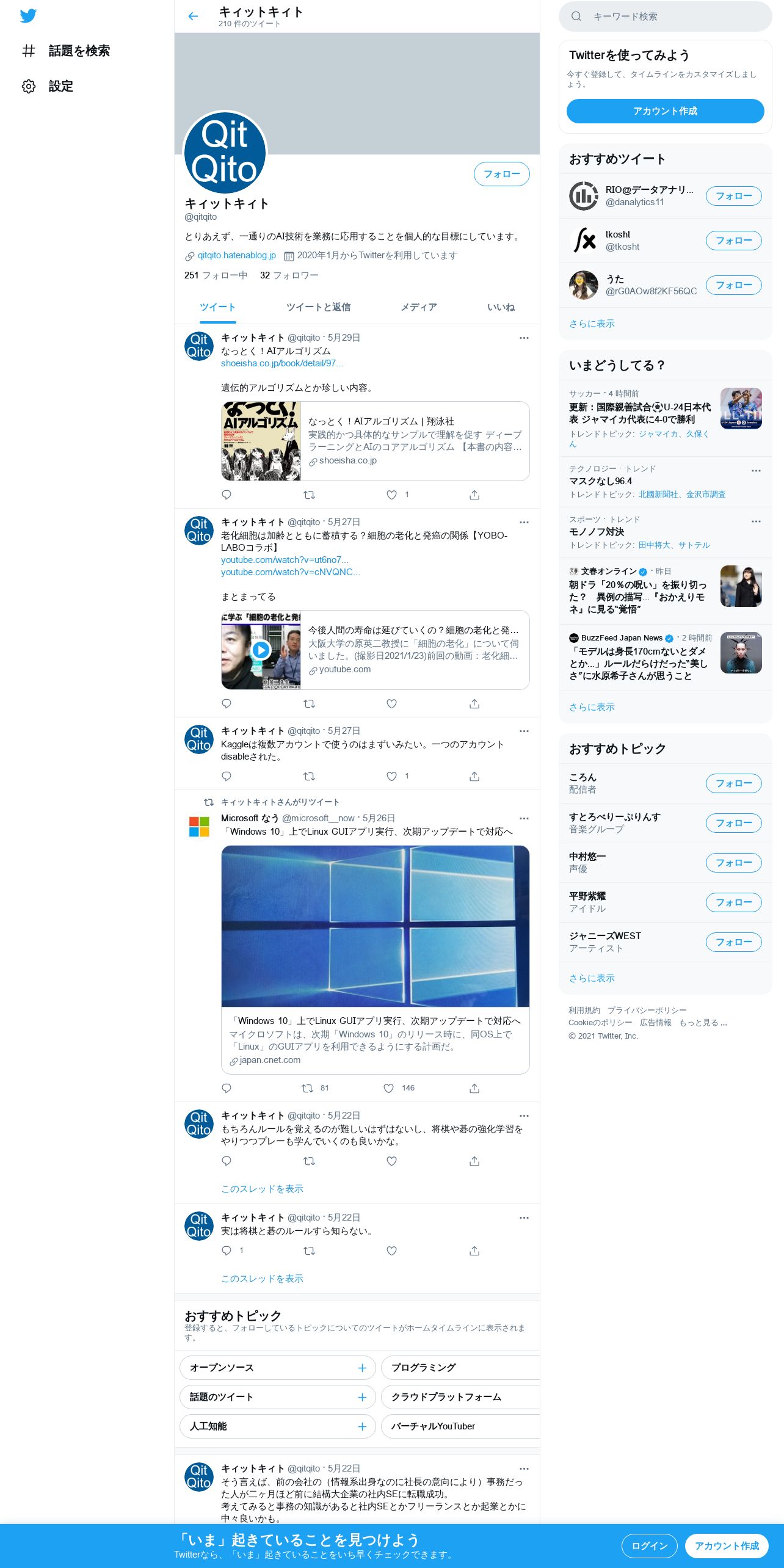Reply to the Kaggle tweet
Viewport: 784px width, 1568px height.
coord(227,776)
